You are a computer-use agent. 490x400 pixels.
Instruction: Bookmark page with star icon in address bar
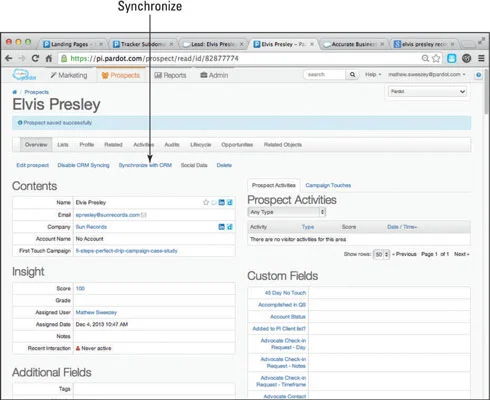[436, 58]
